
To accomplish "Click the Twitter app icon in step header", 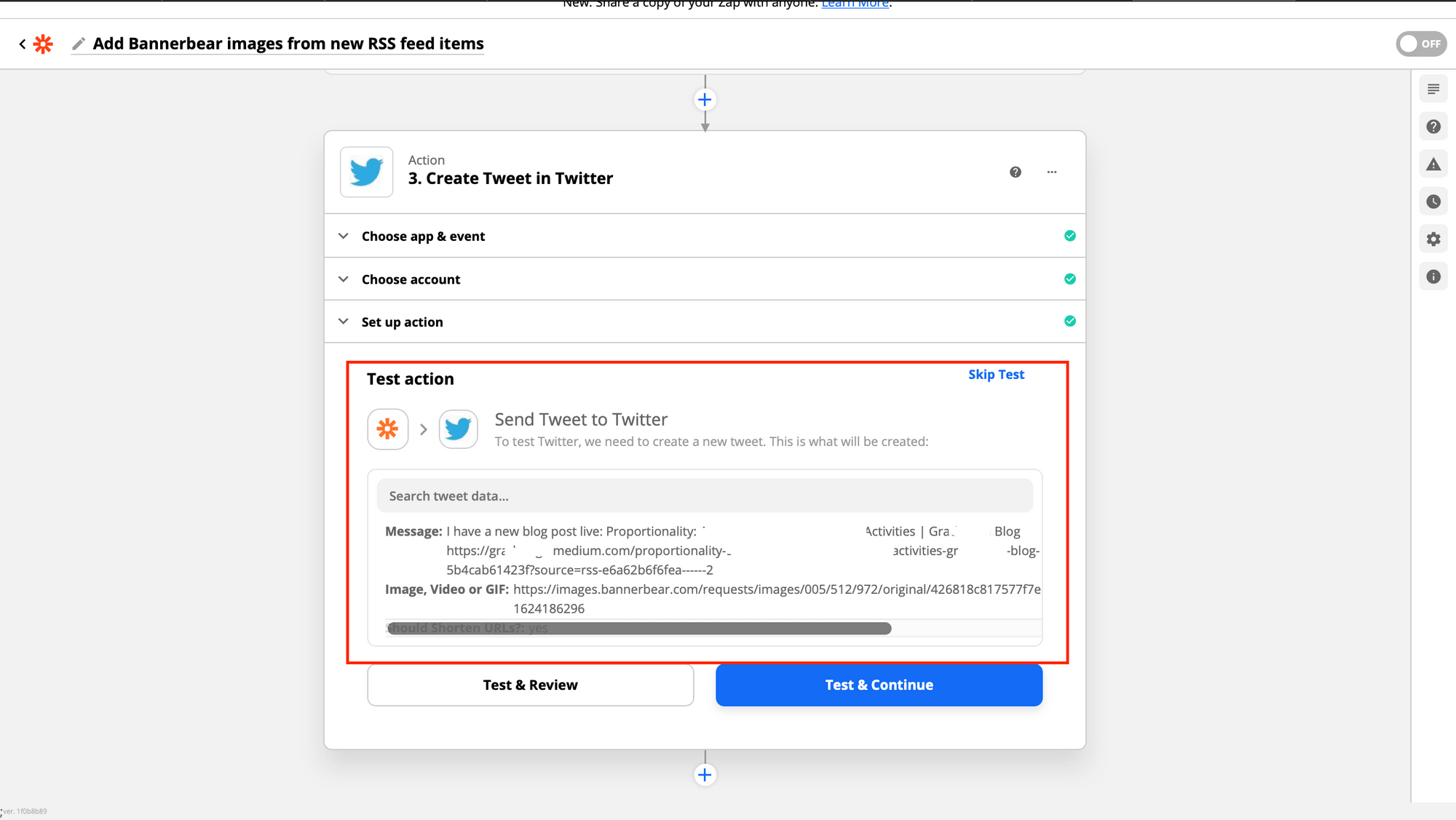I will tap(367, 172).
